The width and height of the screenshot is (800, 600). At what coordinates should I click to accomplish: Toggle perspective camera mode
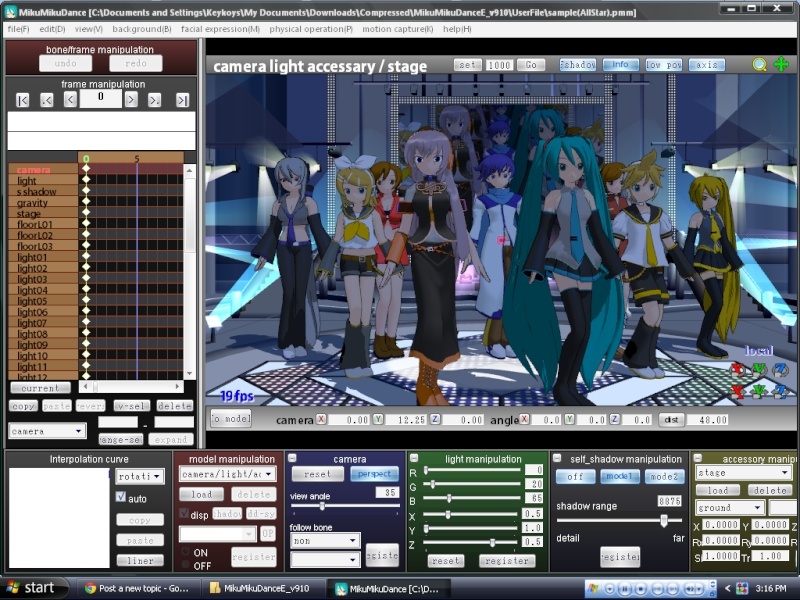(x=374, y=474)
